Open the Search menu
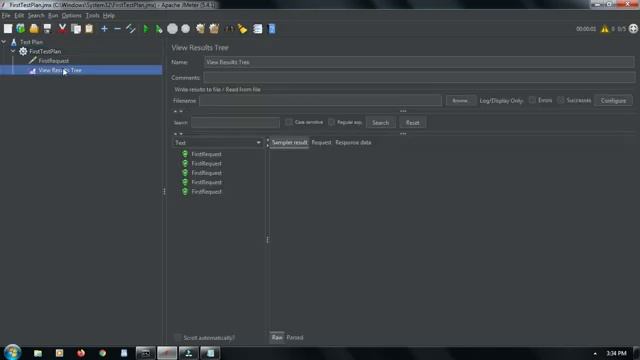The height and width of the screenshot is (360, 640). point(36,16)
